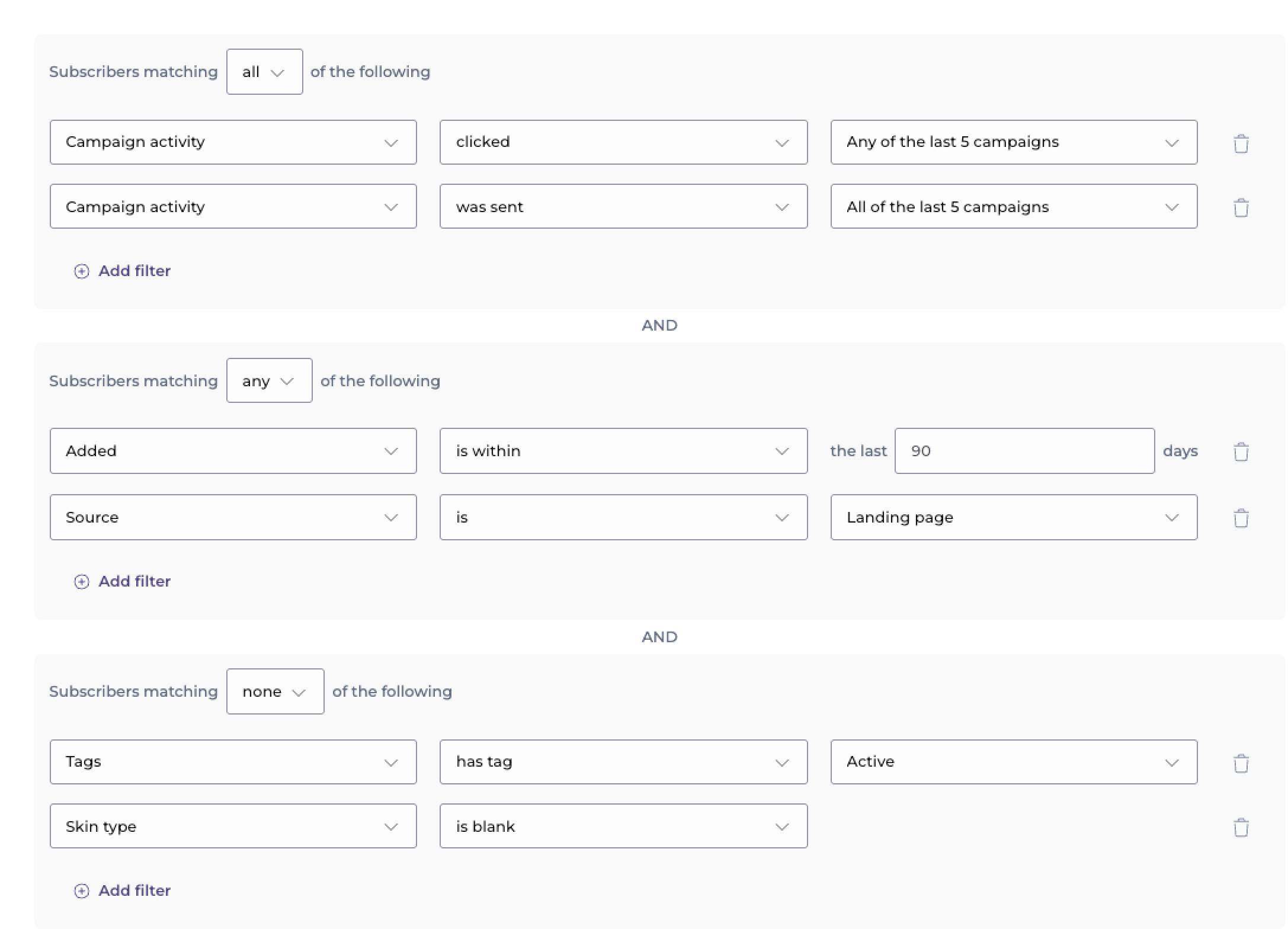Open the 'none' matching dropdown
Image resolution: width=1288 pixels, height=929 pixels.
point(275,691)
